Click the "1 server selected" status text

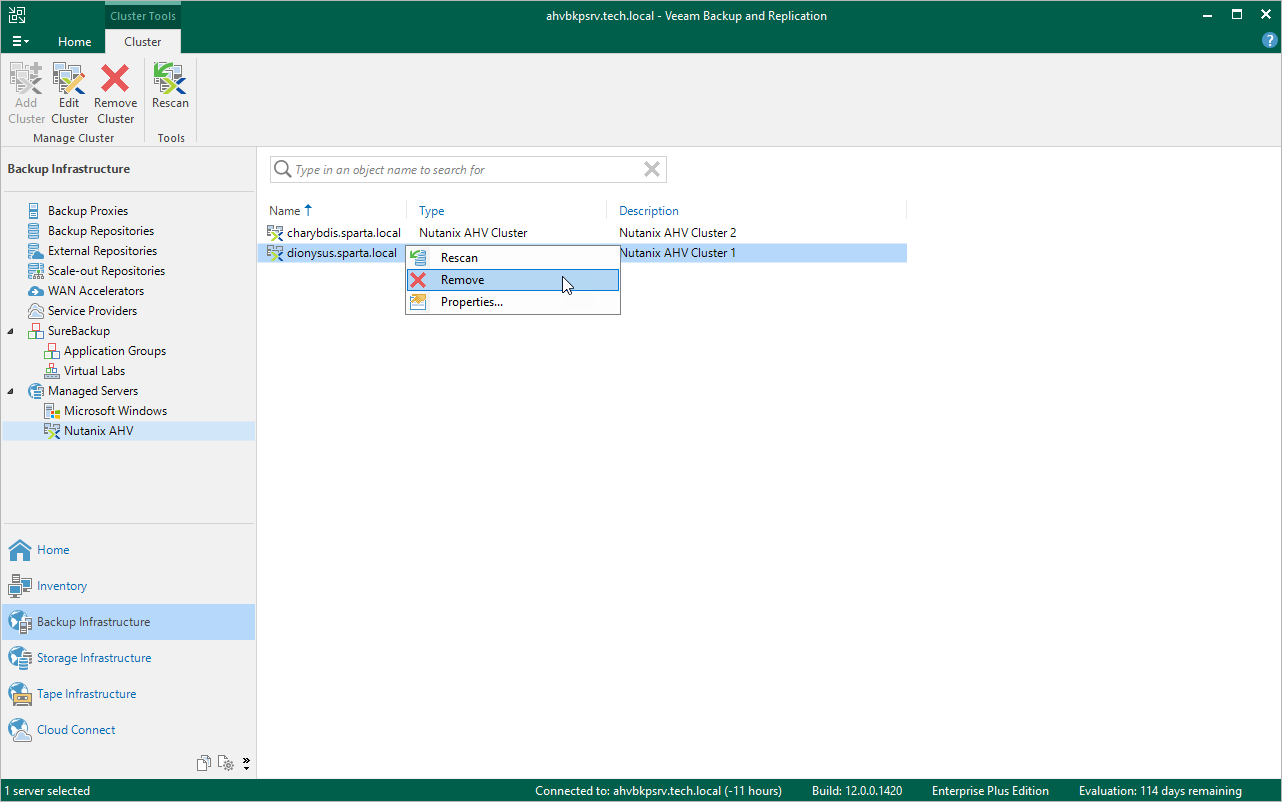tap(47, 791)
